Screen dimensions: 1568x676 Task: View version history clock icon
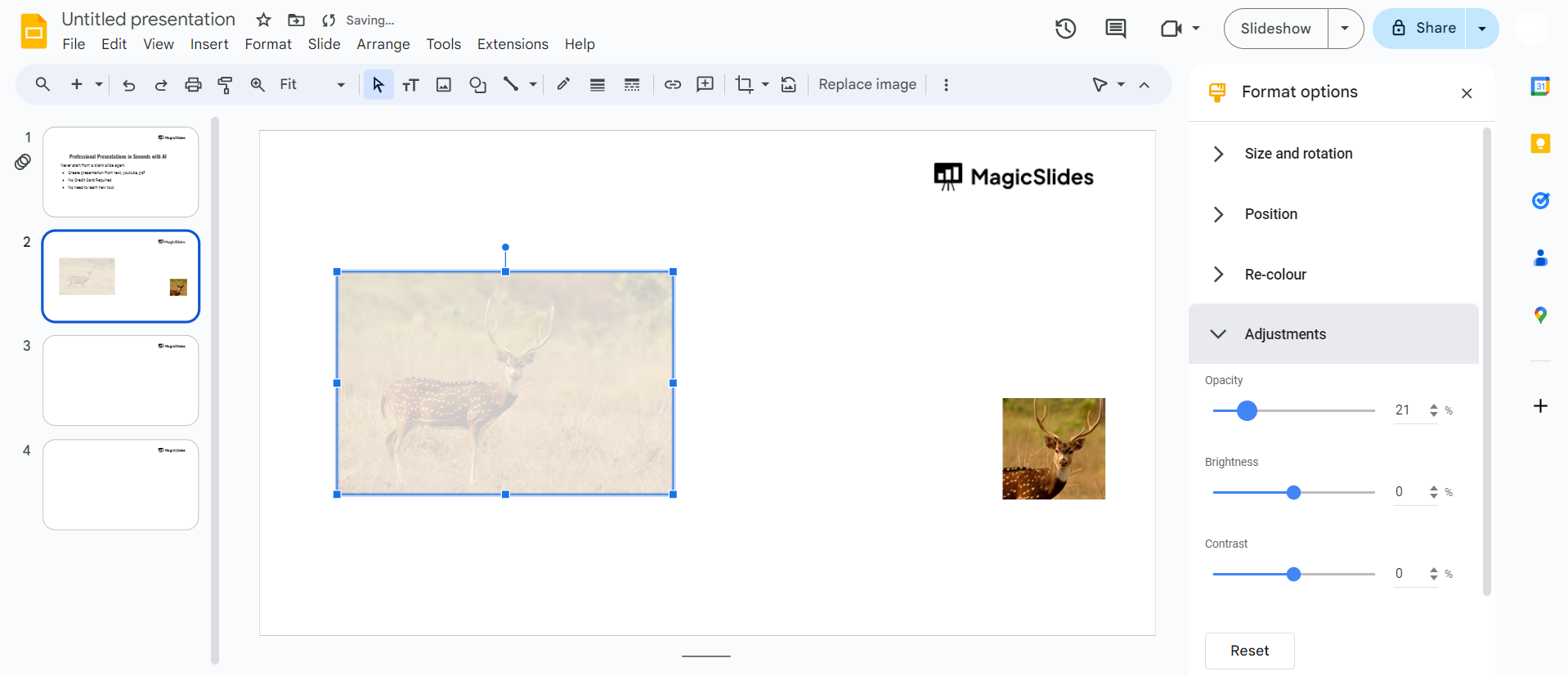pos(1065,29)
